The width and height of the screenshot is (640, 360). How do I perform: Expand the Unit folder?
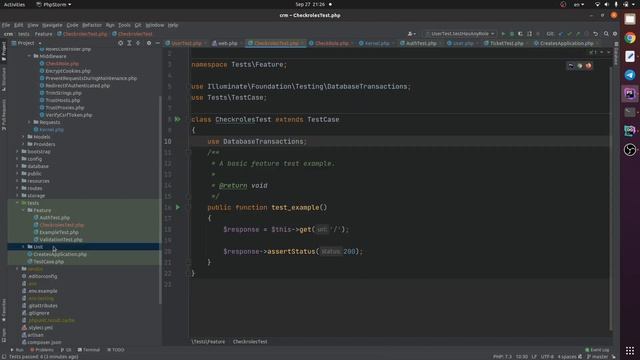[23, 247]
